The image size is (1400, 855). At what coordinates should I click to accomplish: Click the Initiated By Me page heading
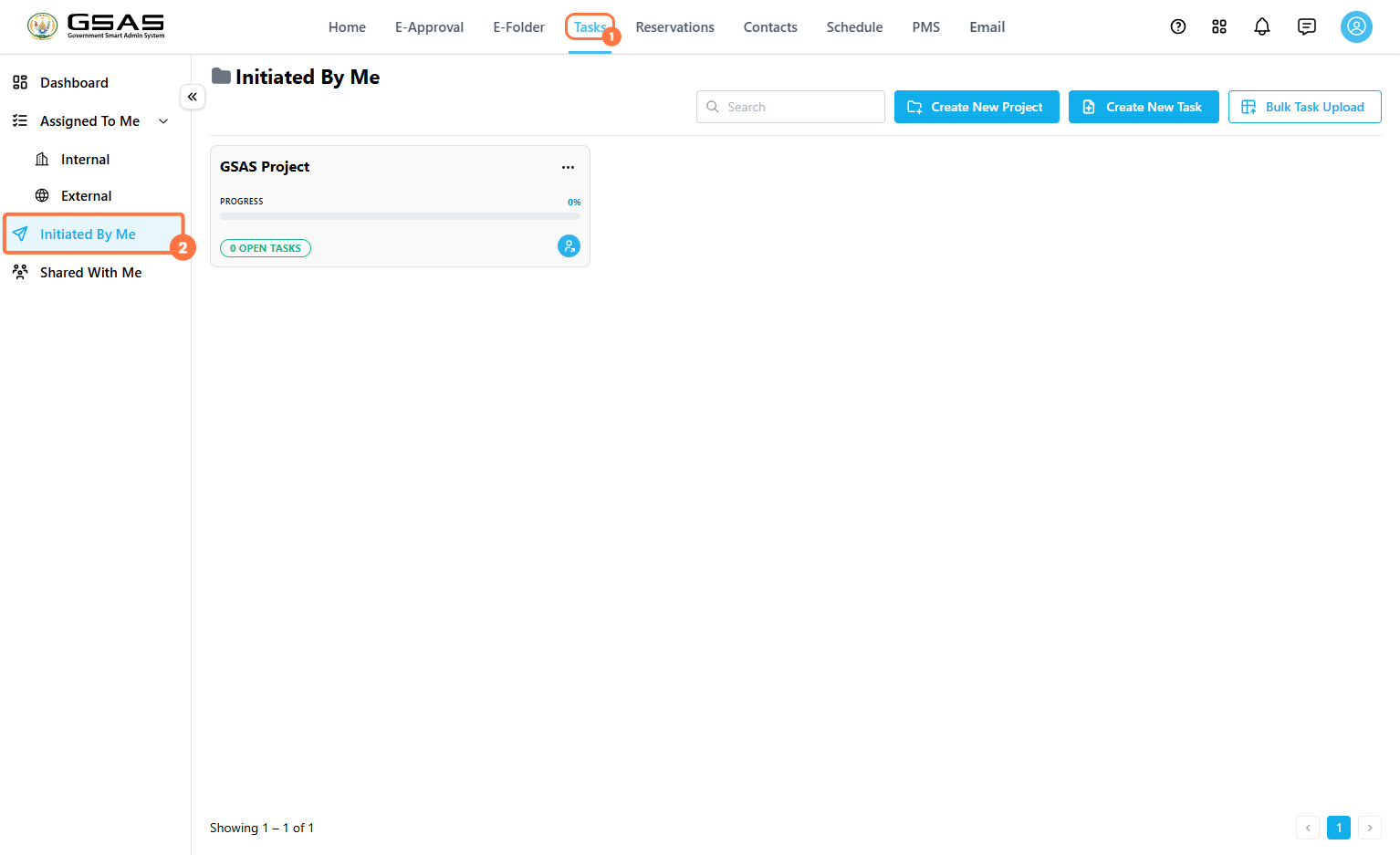308,77
